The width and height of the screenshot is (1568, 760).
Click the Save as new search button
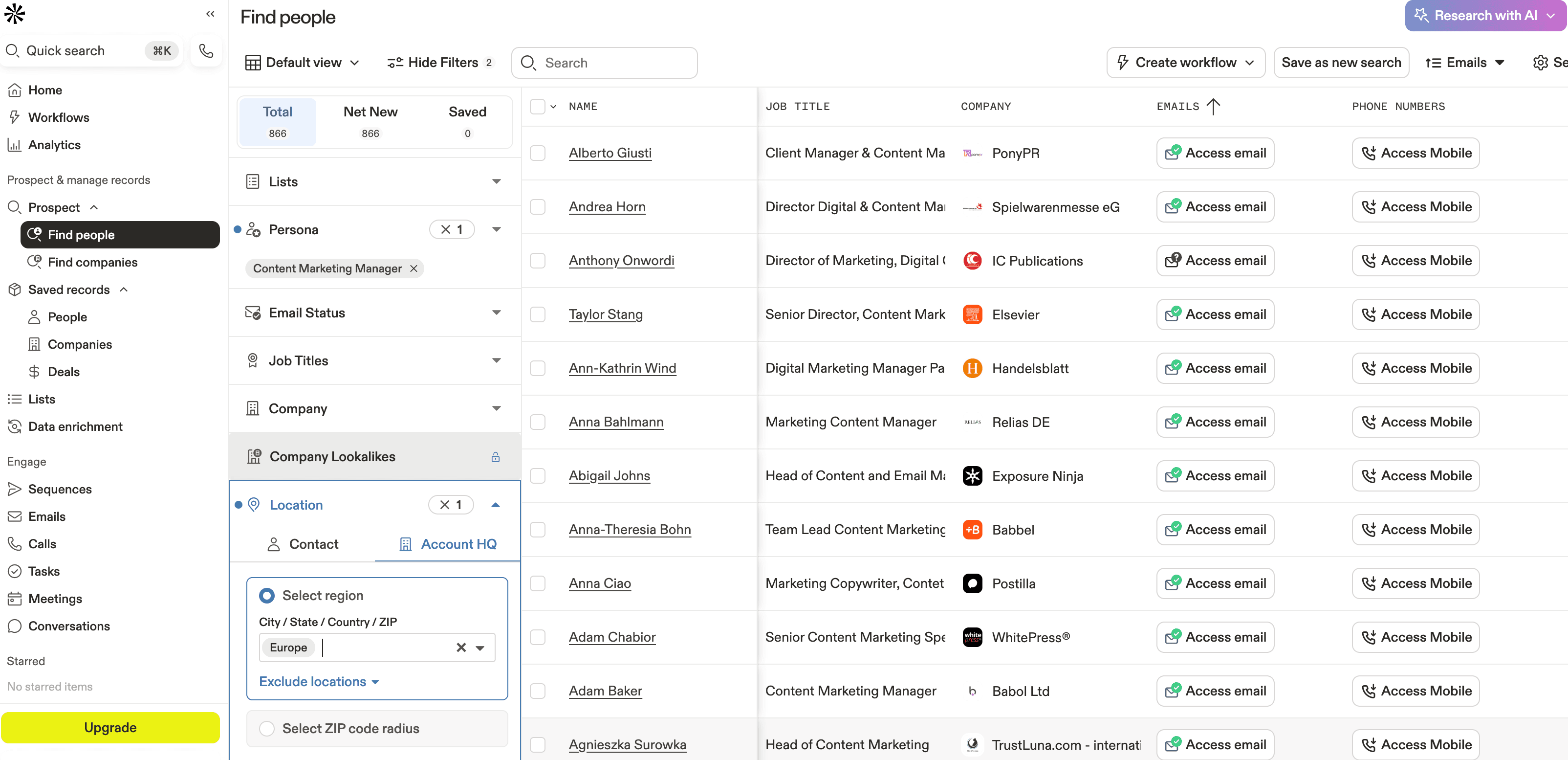click(1341, 62)
